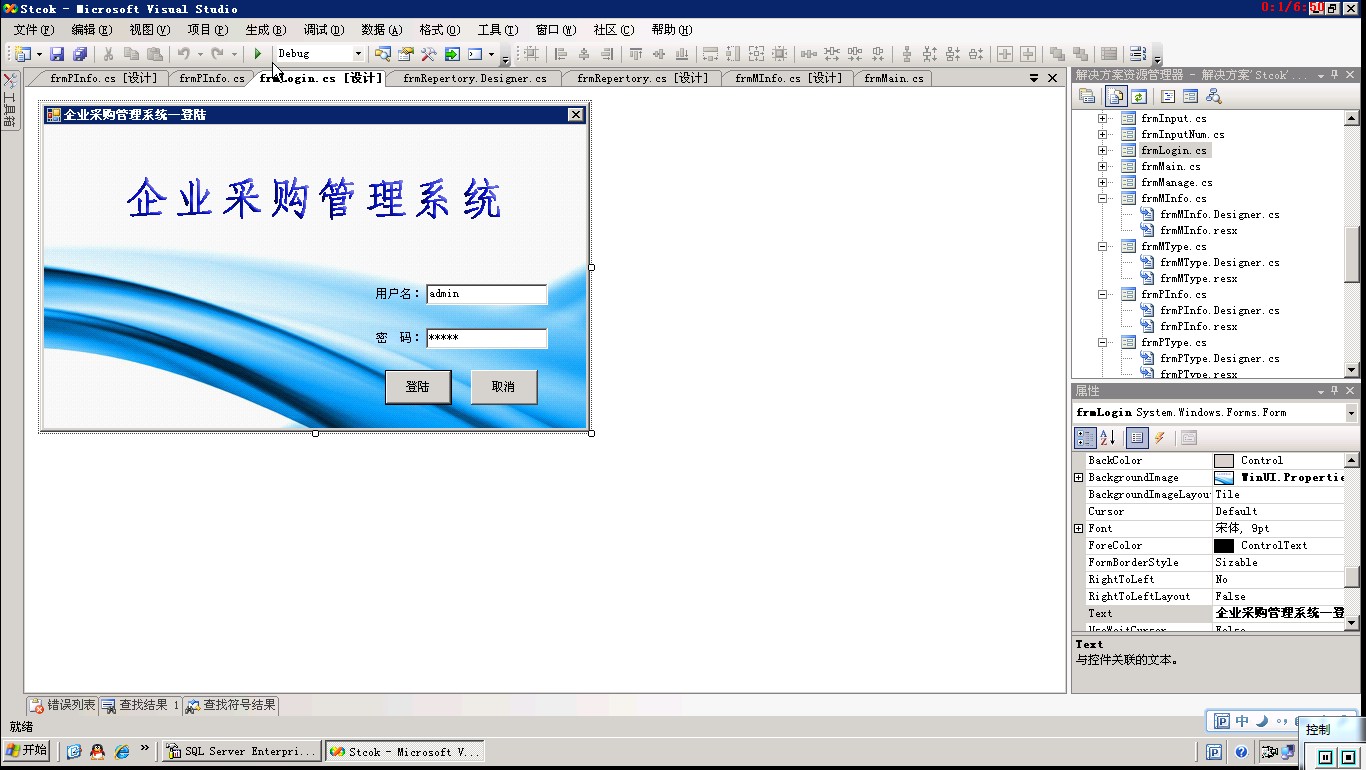Screen dimensions: 1366x770
Task: Click the View Designer icon in Solution Explorer
Action: (x=1190, y=97)
